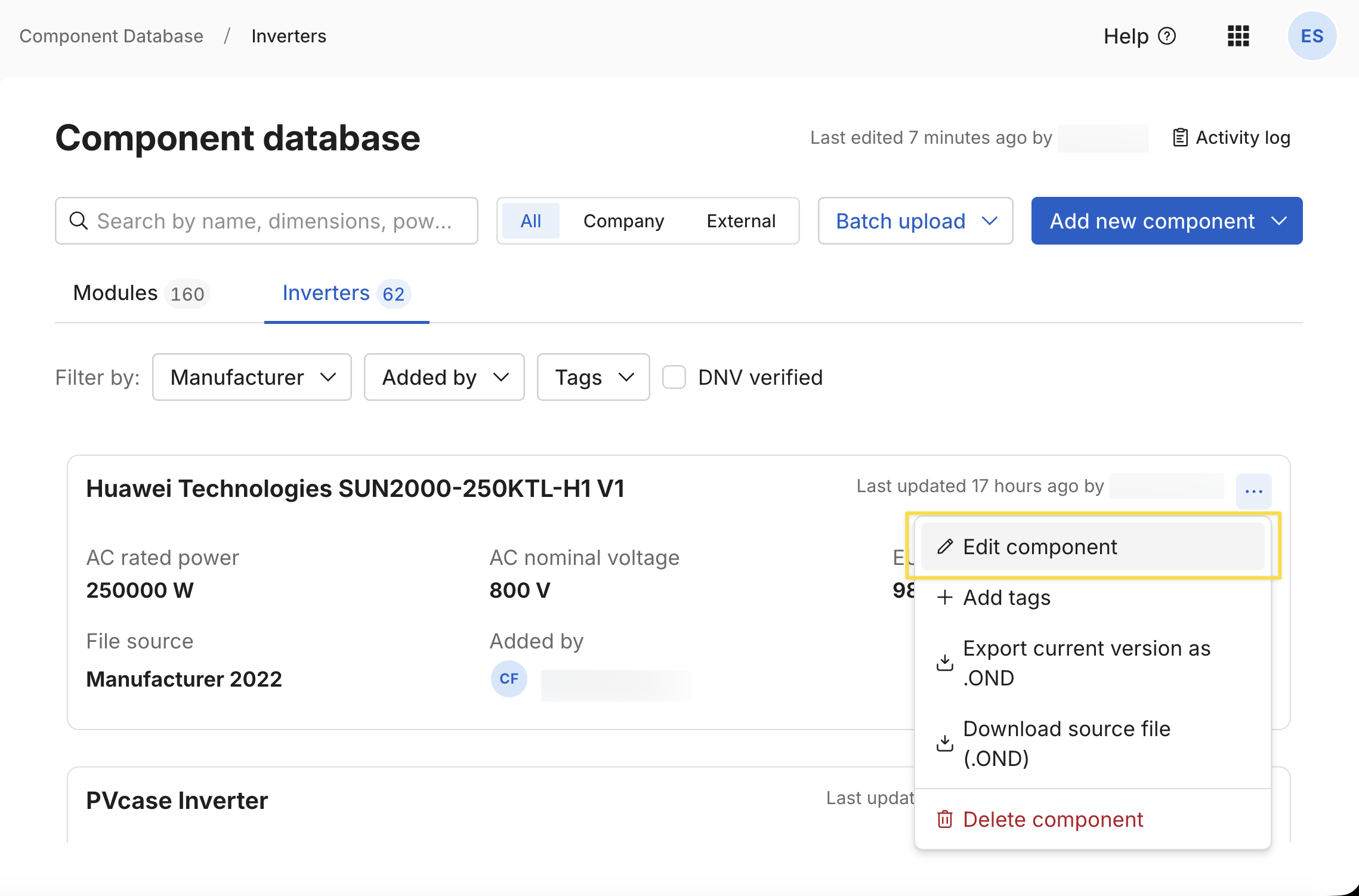Click the PVcase Inverter card title
The image size is (1359, 896).
coord(177,801)
